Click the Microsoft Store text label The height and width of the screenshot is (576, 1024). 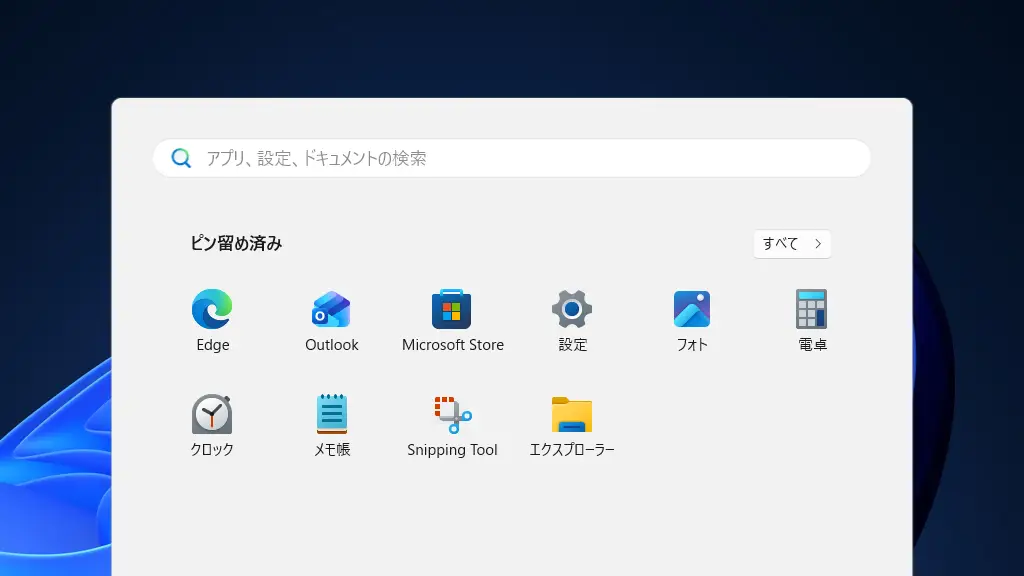coord(451,344)
